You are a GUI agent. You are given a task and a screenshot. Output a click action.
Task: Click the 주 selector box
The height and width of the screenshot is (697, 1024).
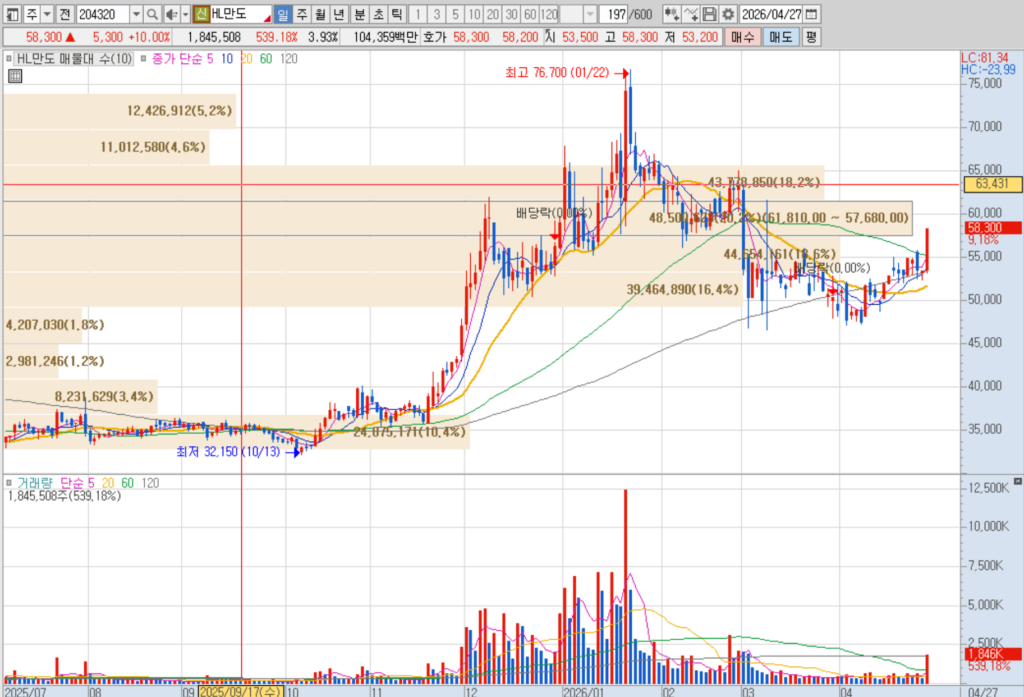point(32,14)
